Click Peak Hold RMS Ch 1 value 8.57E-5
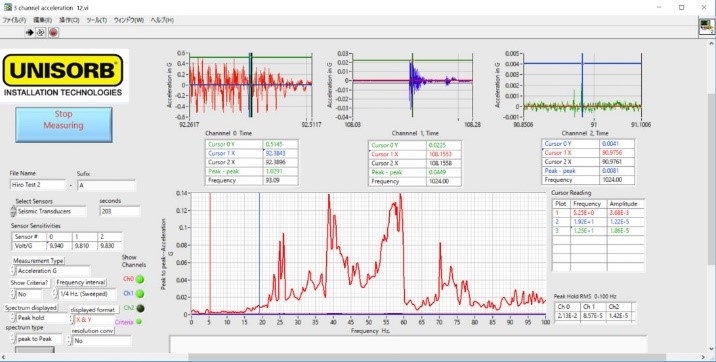The width and height of the screenshot is (716, 362). pos(594,315)
